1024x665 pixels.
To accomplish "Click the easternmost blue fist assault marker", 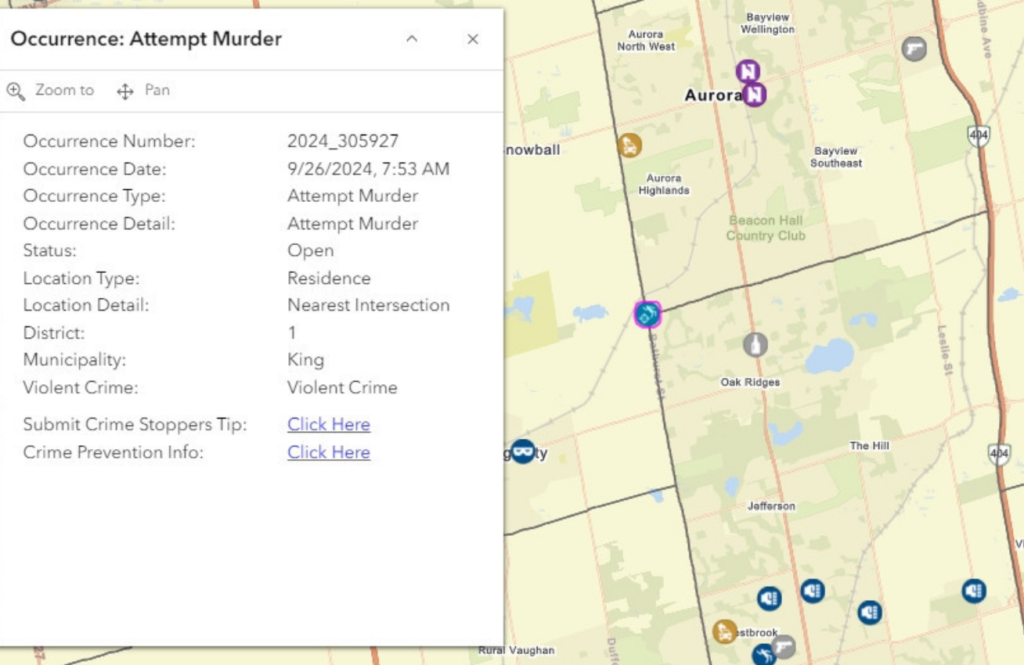I will click(x=974, y=590).
